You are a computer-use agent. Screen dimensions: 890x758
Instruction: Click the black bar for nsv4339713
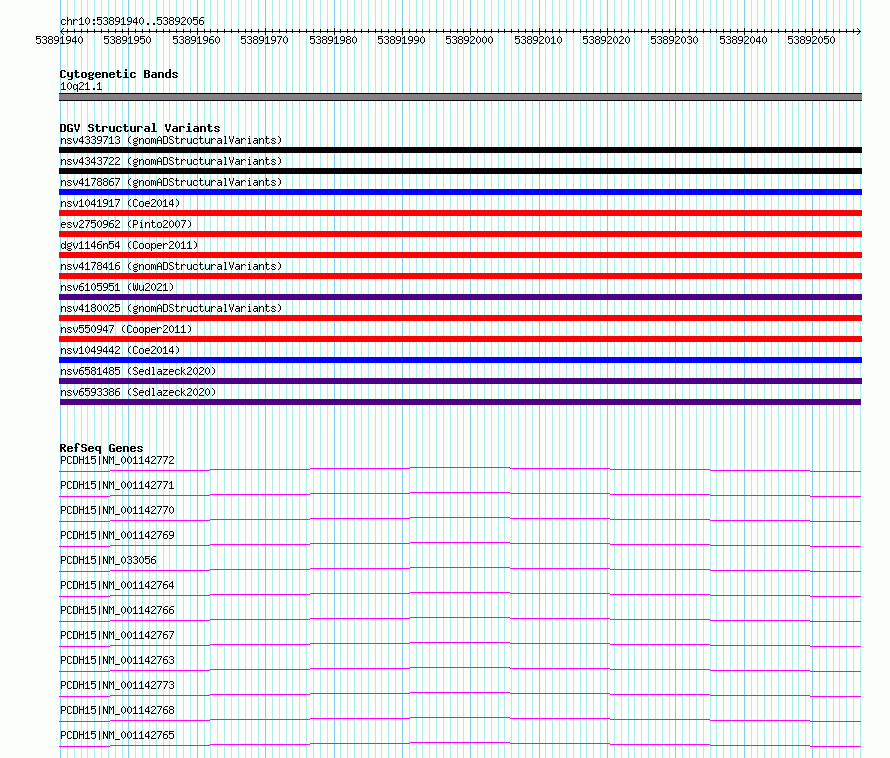point(460,150)
